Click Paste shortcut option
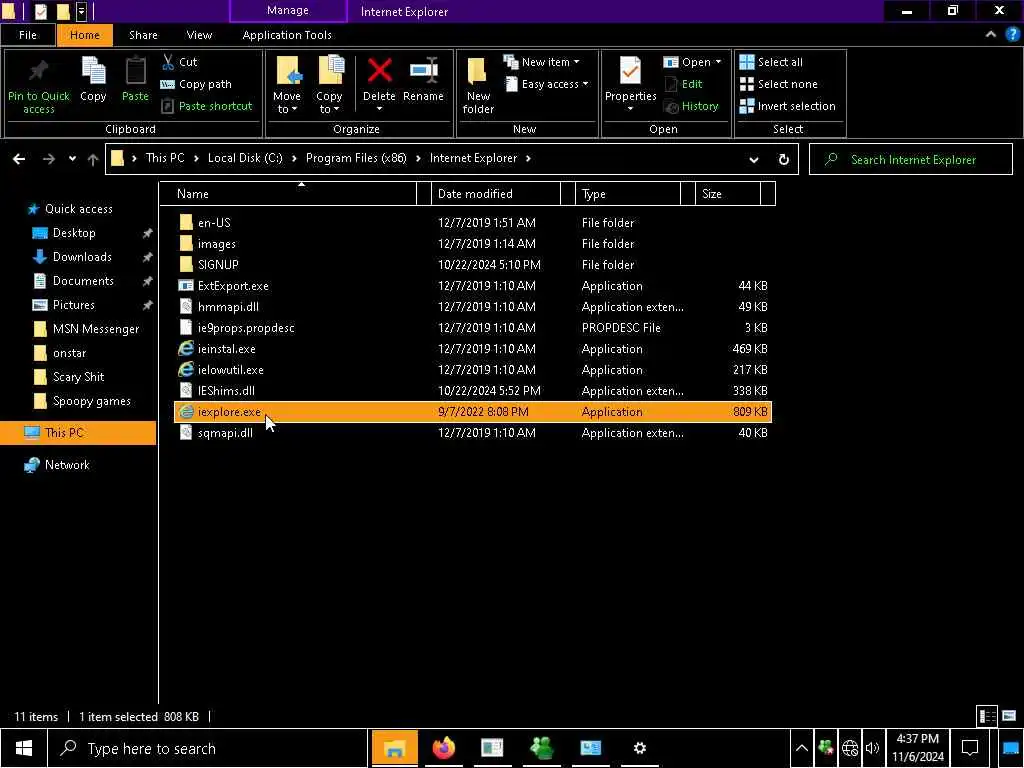 pyautogui.click(x=207, y=106)
